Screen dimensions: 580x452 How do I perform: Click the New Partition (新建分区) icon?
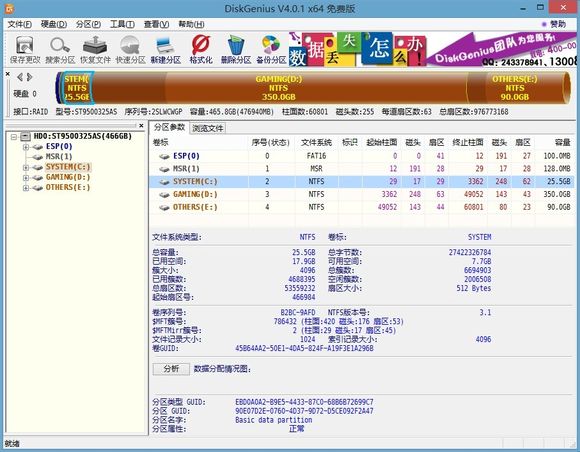click(165, 50)
